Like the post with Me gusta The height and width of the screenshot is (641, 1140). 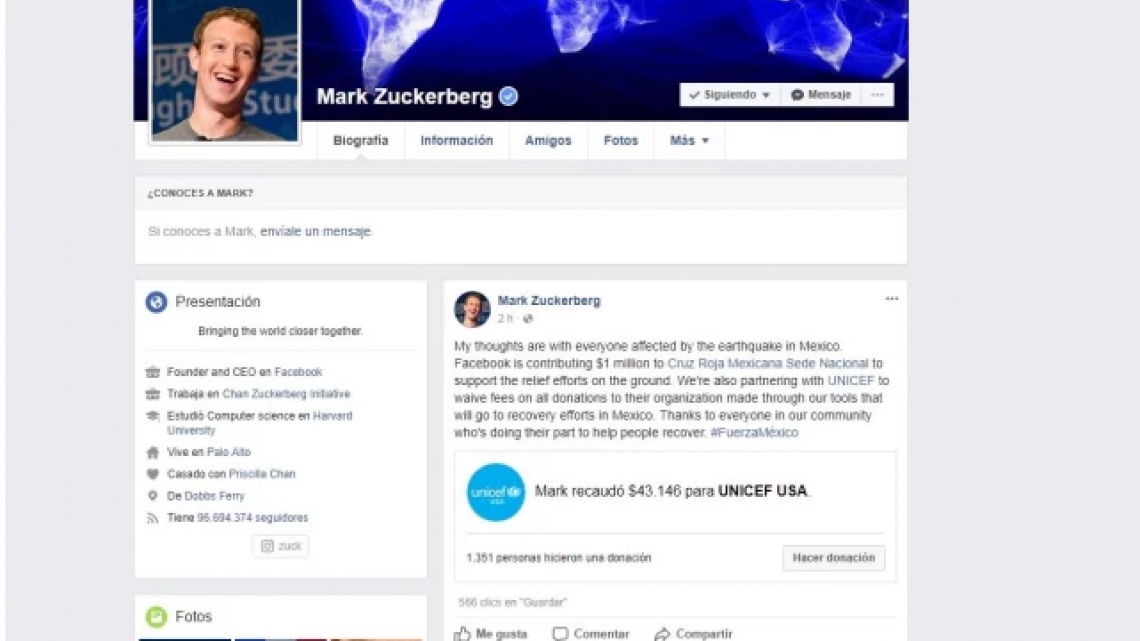491,634
